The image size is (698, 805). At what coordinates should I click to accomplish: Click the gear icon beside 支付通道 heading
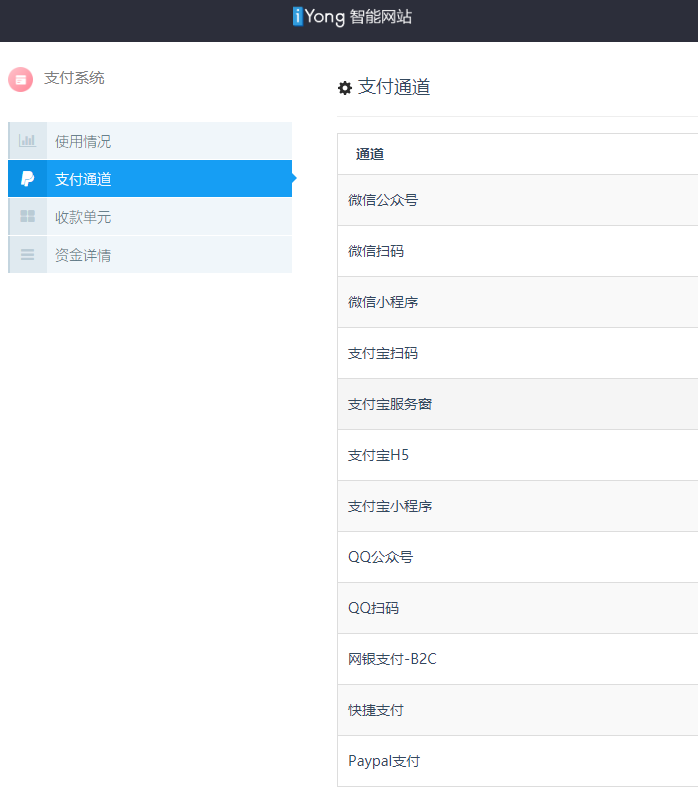[345, 88]
